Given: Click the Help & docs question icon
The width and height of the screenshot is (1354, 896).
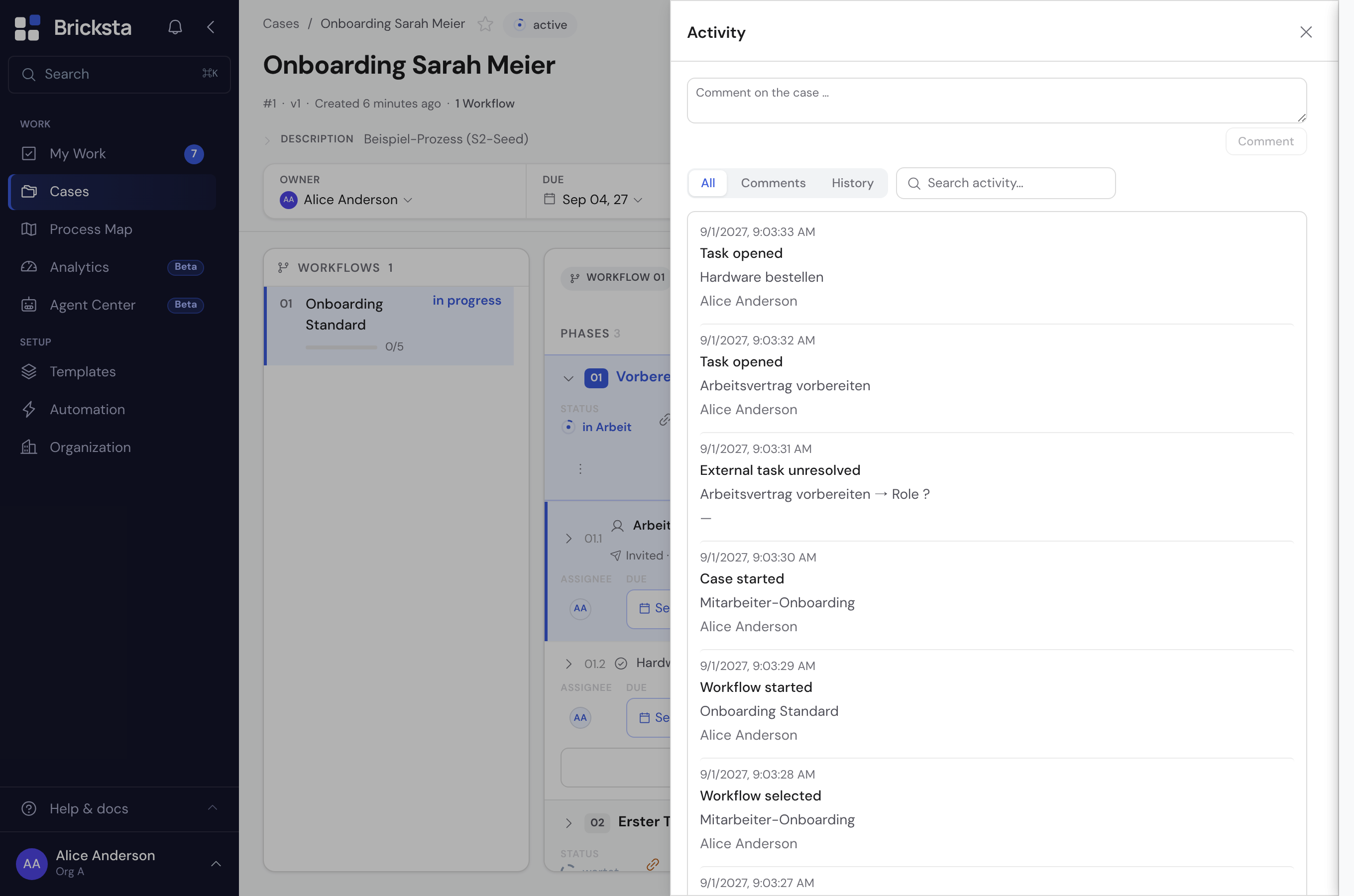Looking at the screenshot, I should (x=28, y=808).
